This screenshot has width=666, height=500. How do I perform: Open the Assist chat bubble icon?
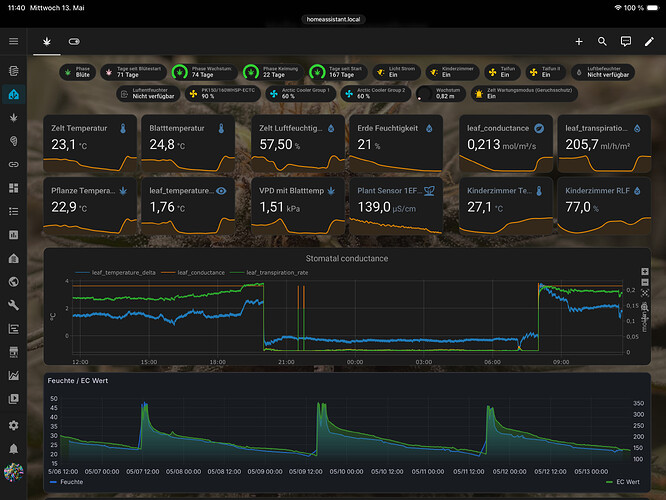click(x=625, y=41)
